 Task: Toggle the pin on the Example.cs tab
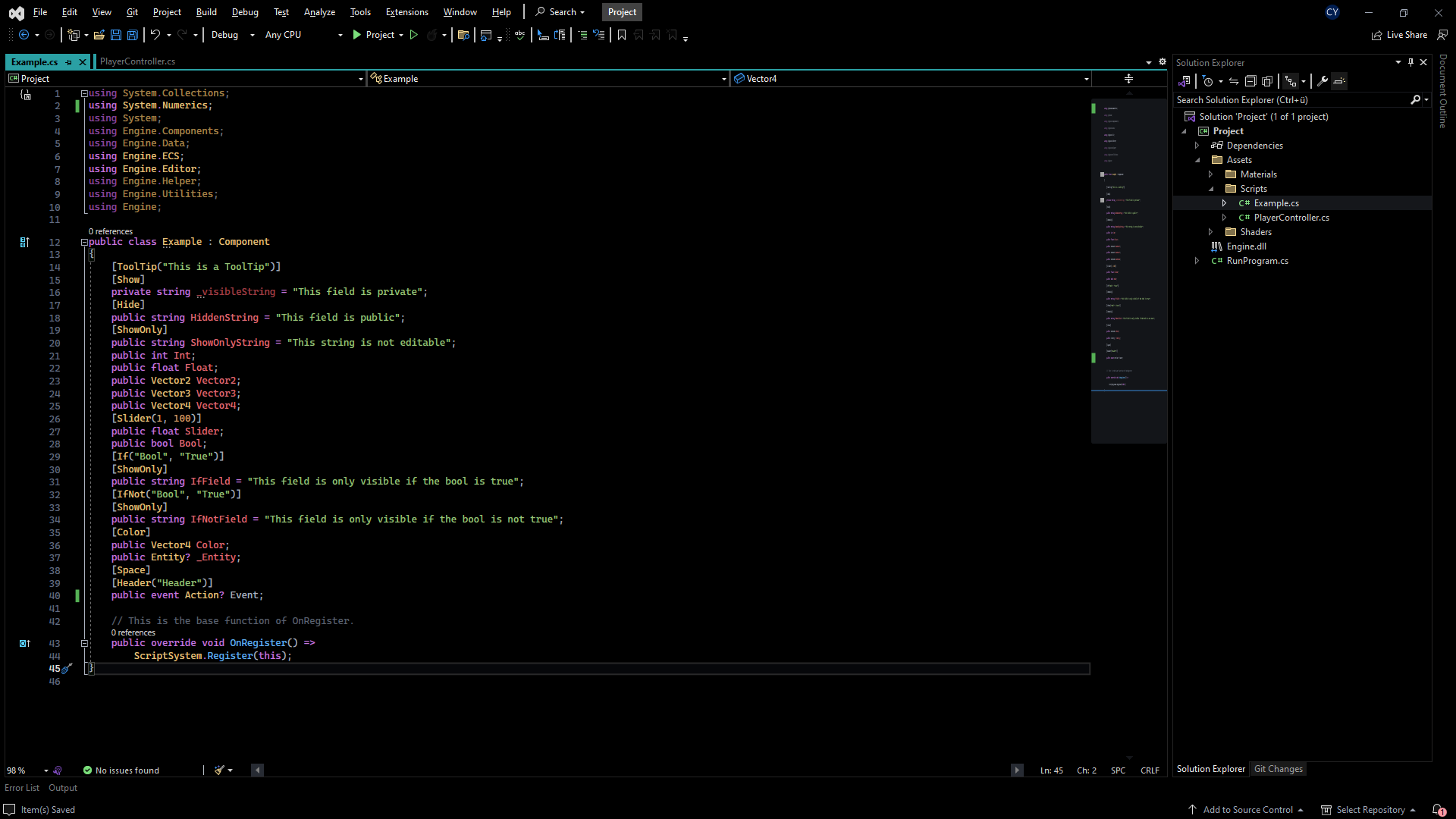(69, 62)
